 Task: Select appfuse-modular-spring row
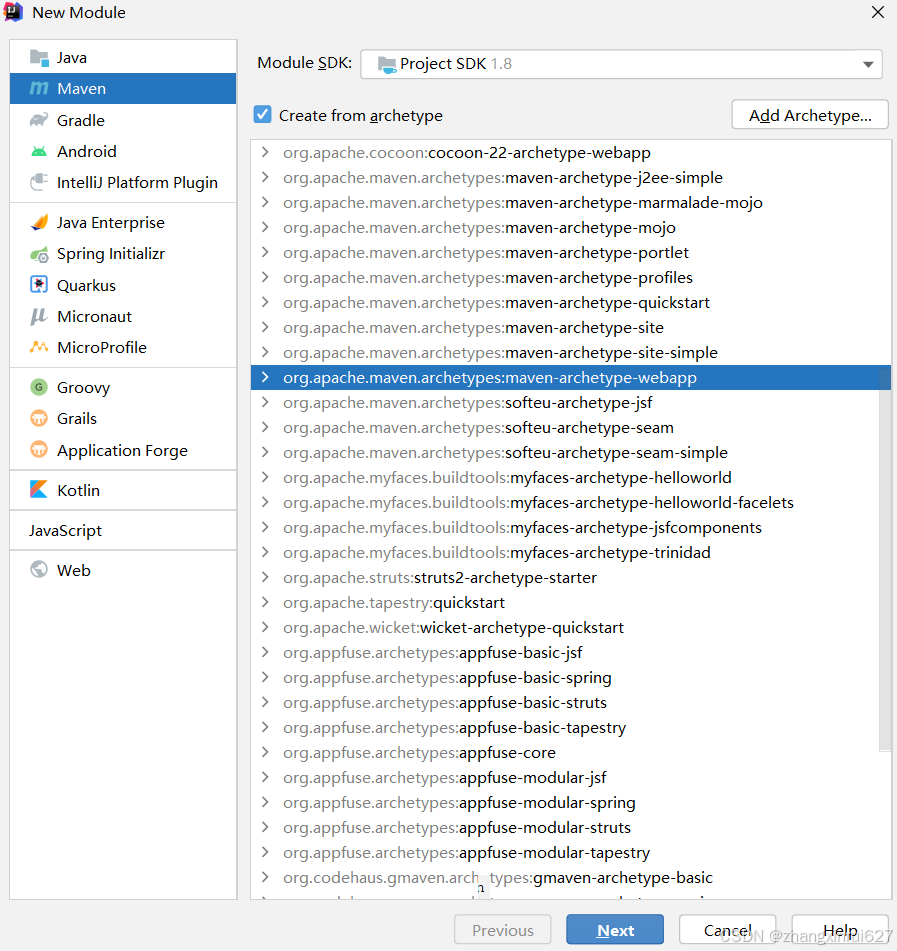coord(571,802)
